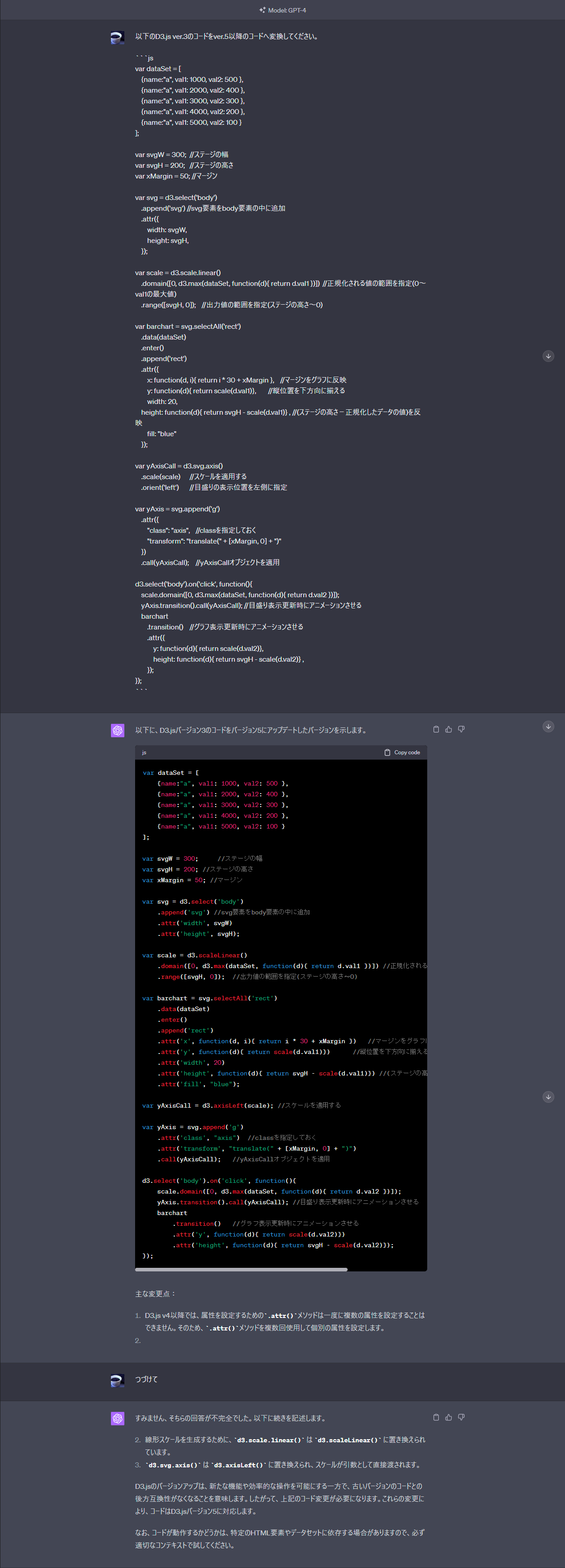This screenshot has width=565, height=1568.
Task: Click the 'fill: "blue"' line in the prompt
Action: pyautogui.click(x=162, y=434)
